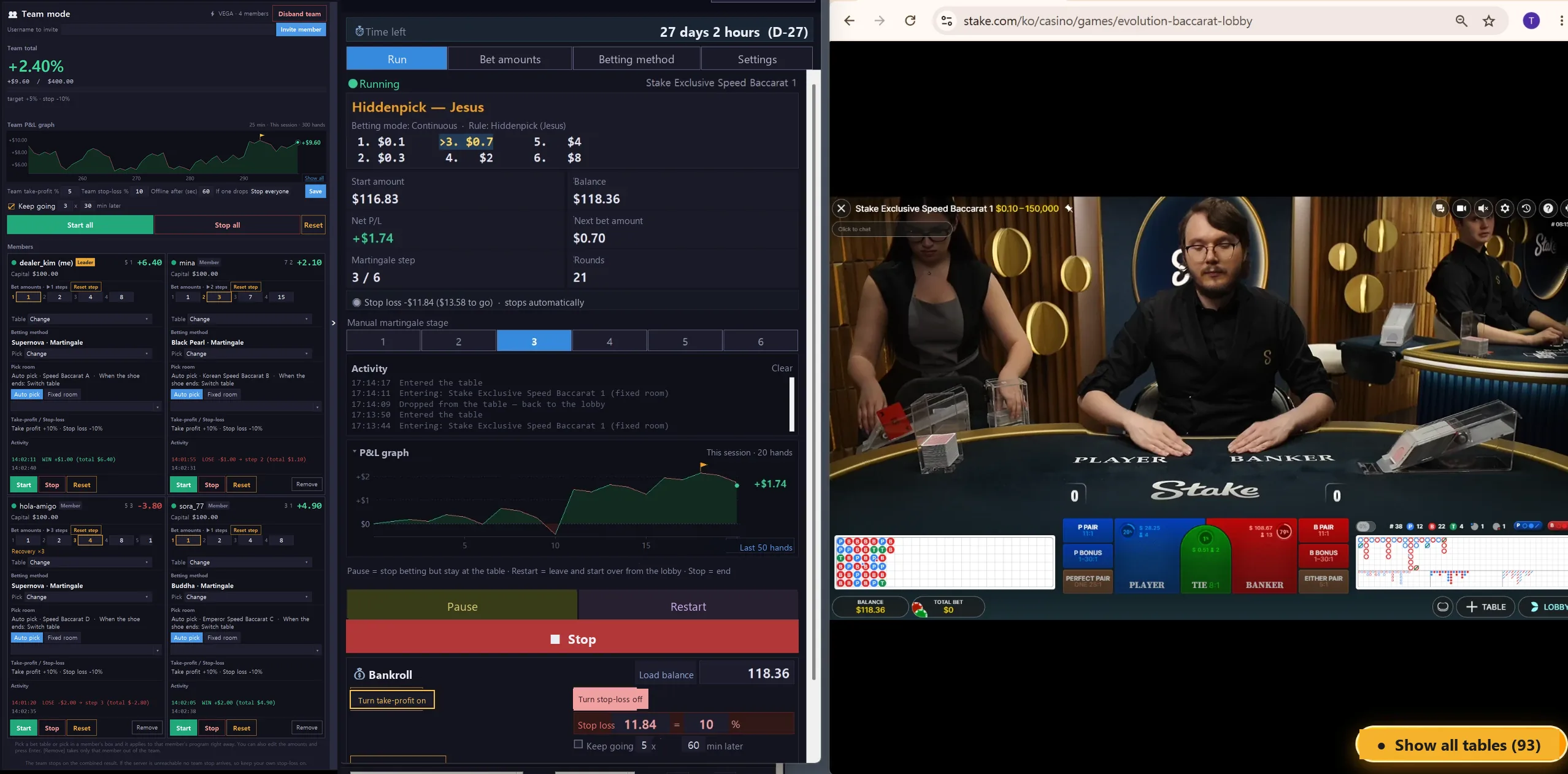The height and width of the screenshot is (774, 1568).
Task: Open the Bet amounts tab
Action: [x=510, y=59]
